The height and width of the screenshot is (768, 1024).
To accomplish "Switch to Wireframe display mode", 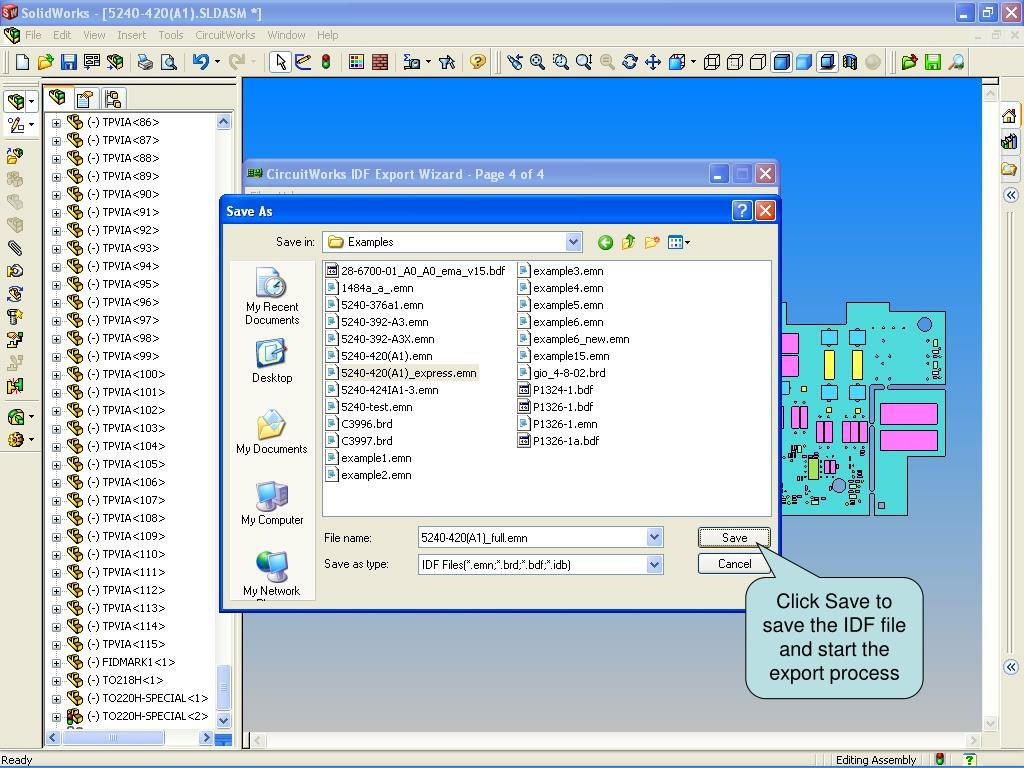I will tap(712, 62).
